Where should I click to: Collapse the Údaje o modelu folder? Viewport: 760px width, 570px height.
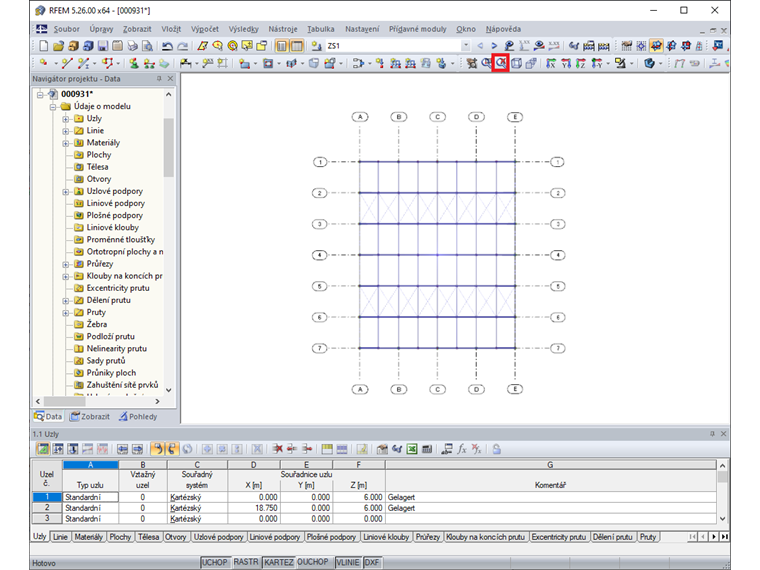click(53, 107)
